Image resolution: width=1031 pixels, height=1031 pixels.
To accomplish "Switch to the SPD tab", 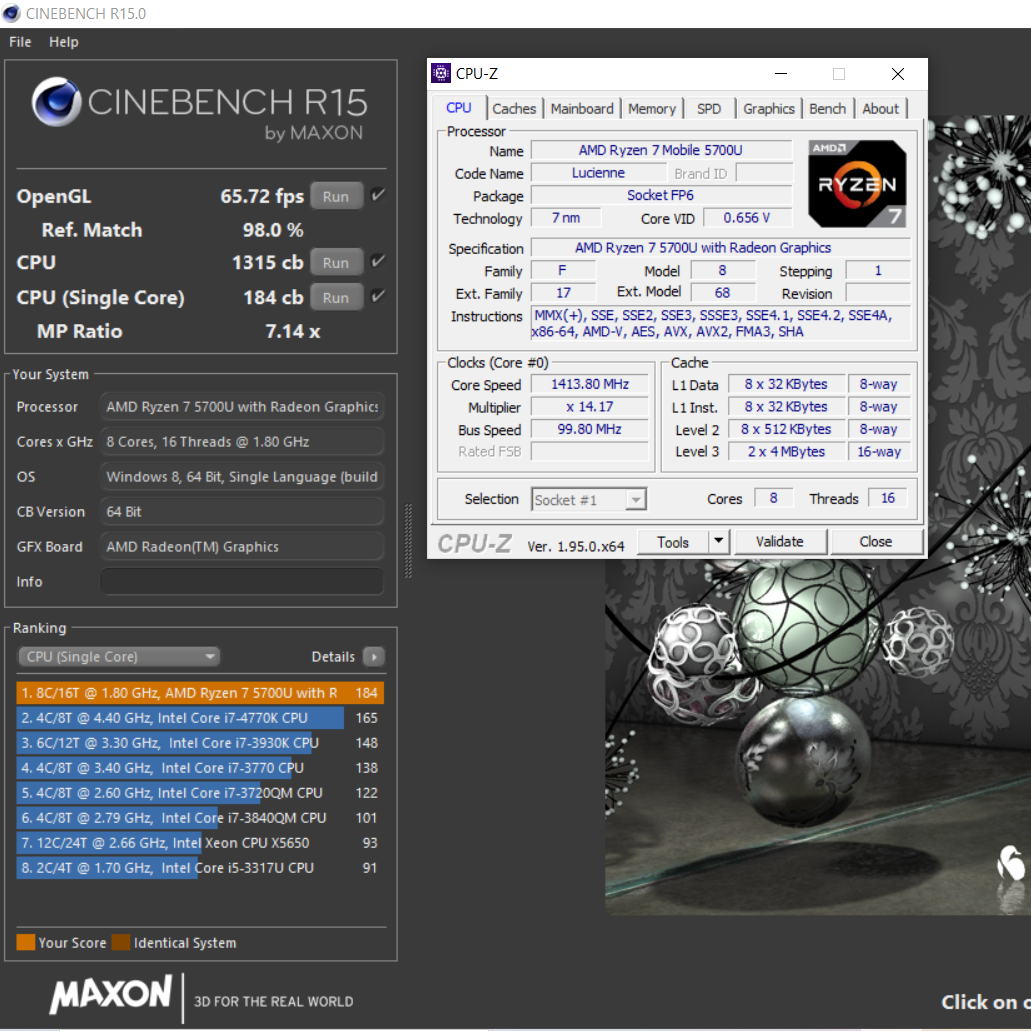I will (x=709, y=109).
